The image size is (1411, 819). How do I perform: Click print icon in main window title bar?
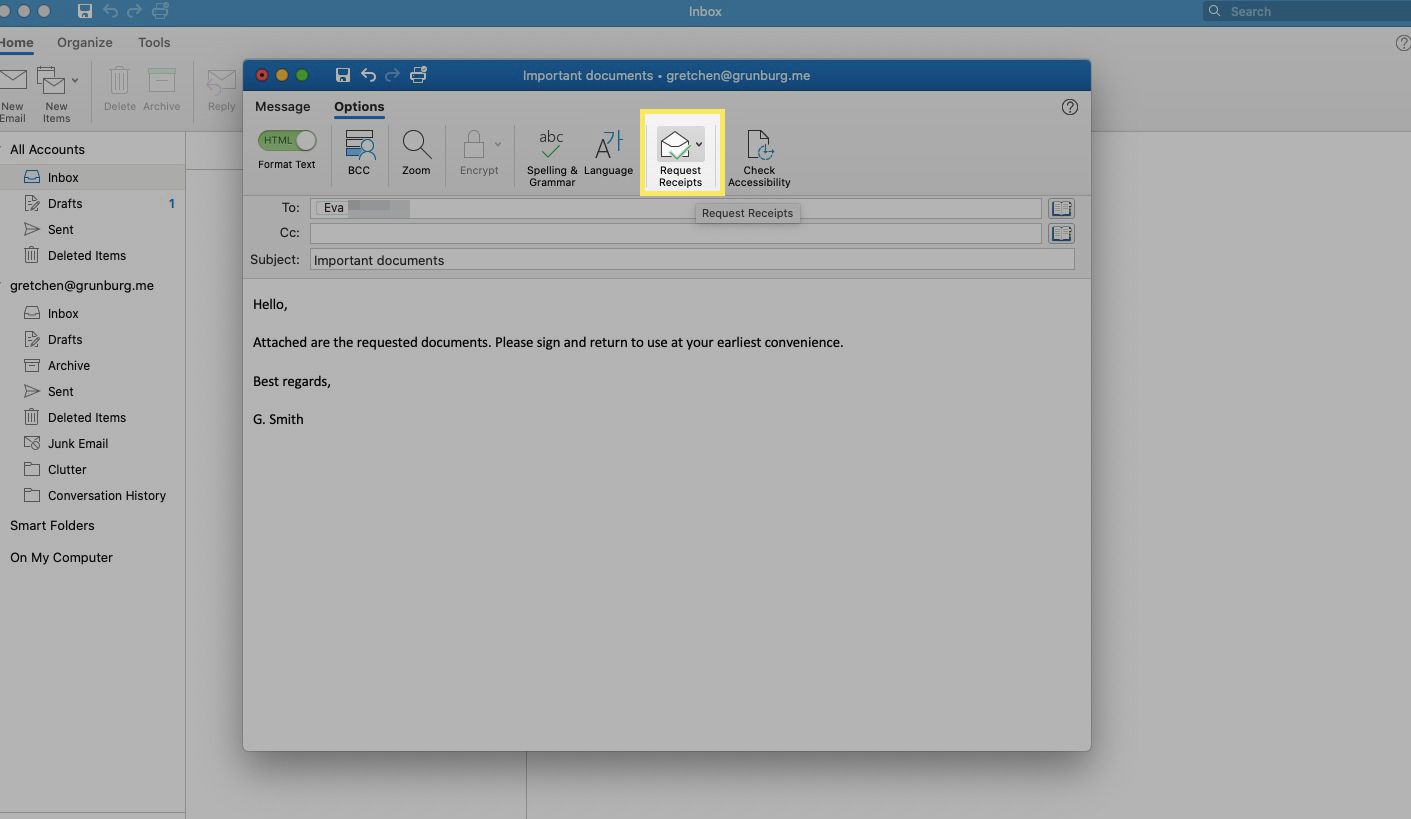161,11
